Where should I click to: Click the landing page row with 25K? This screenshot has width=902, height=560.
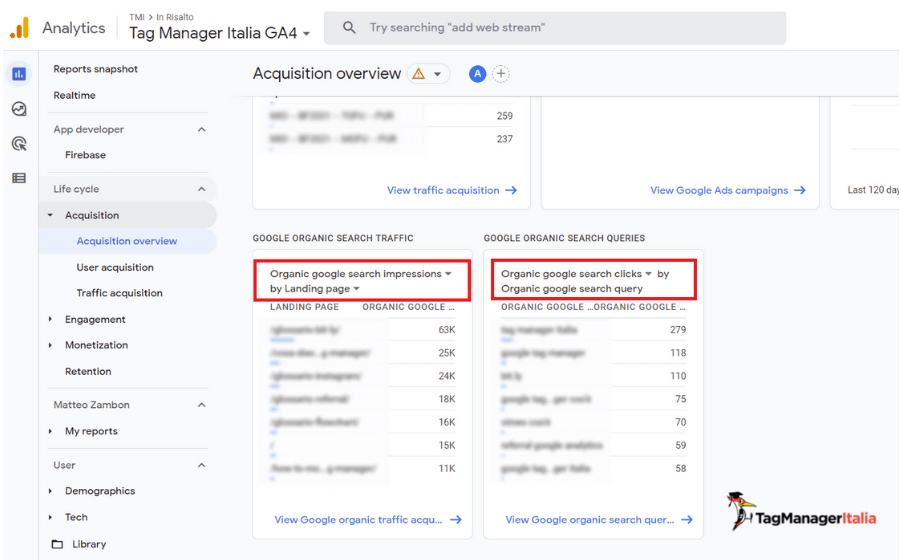tap(362, 353)
